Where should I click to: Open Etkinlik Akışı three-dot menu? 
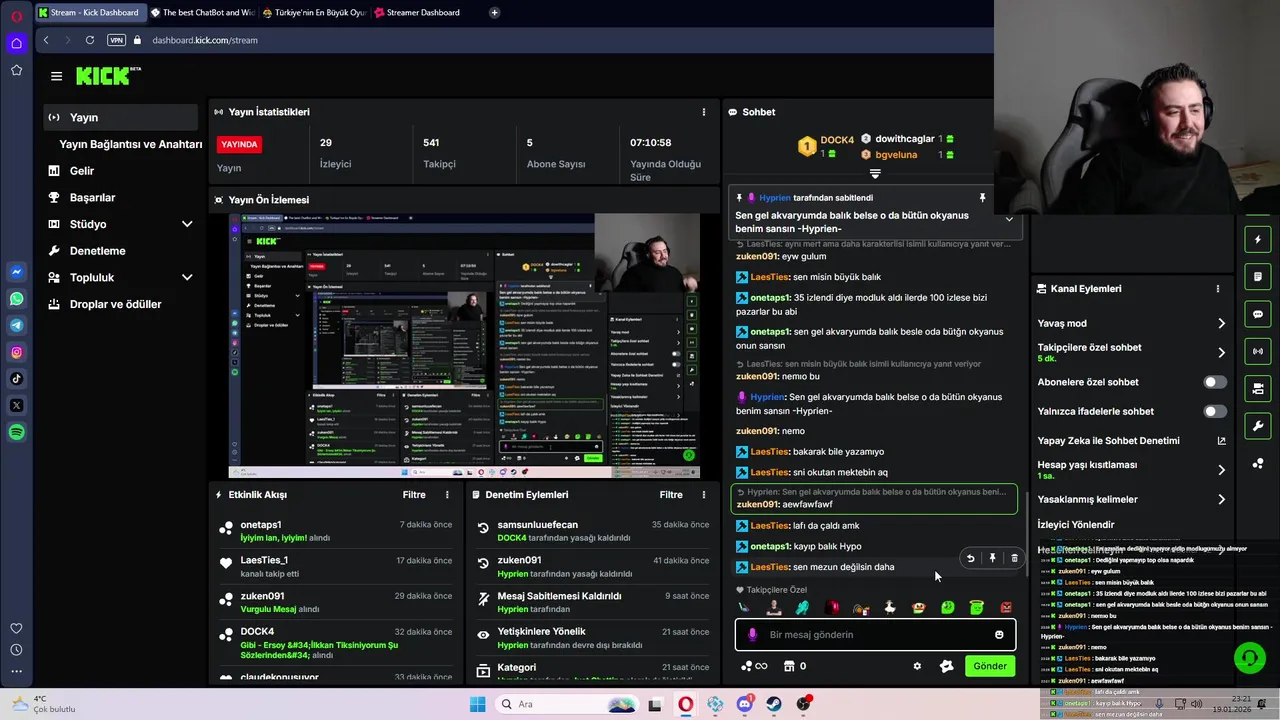point(447,495)
